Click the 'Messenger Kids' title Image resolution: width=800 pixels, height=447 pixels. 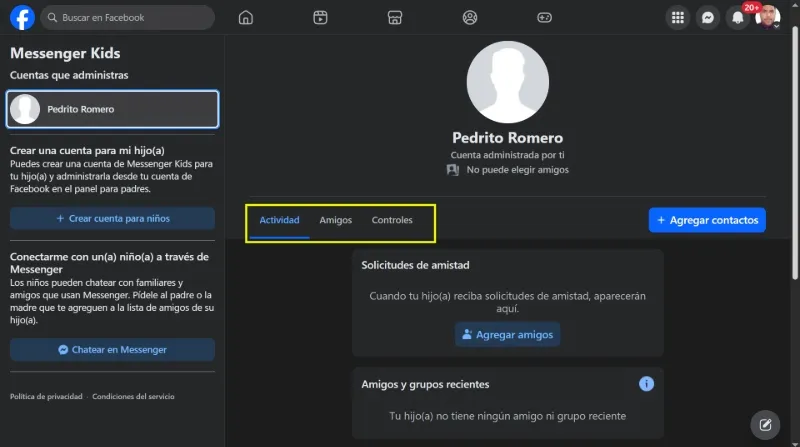pyautogui.click(x=65, y=53)
